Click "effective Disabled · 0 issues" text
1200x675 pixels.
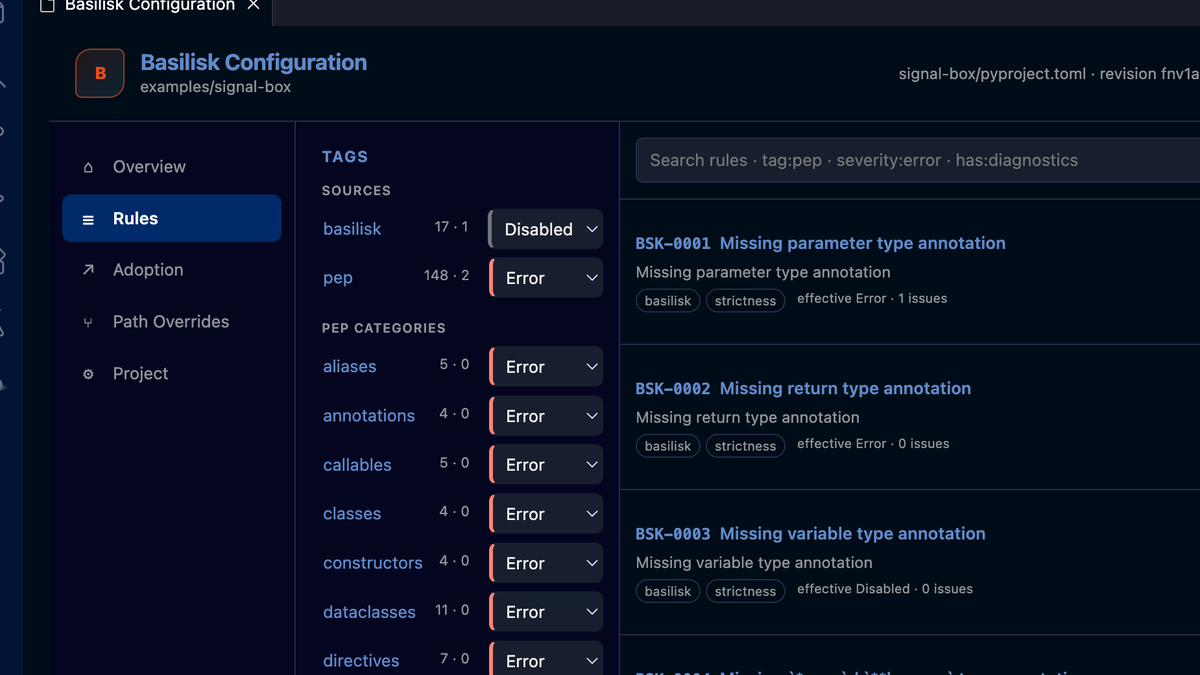[x=885, y=588]
